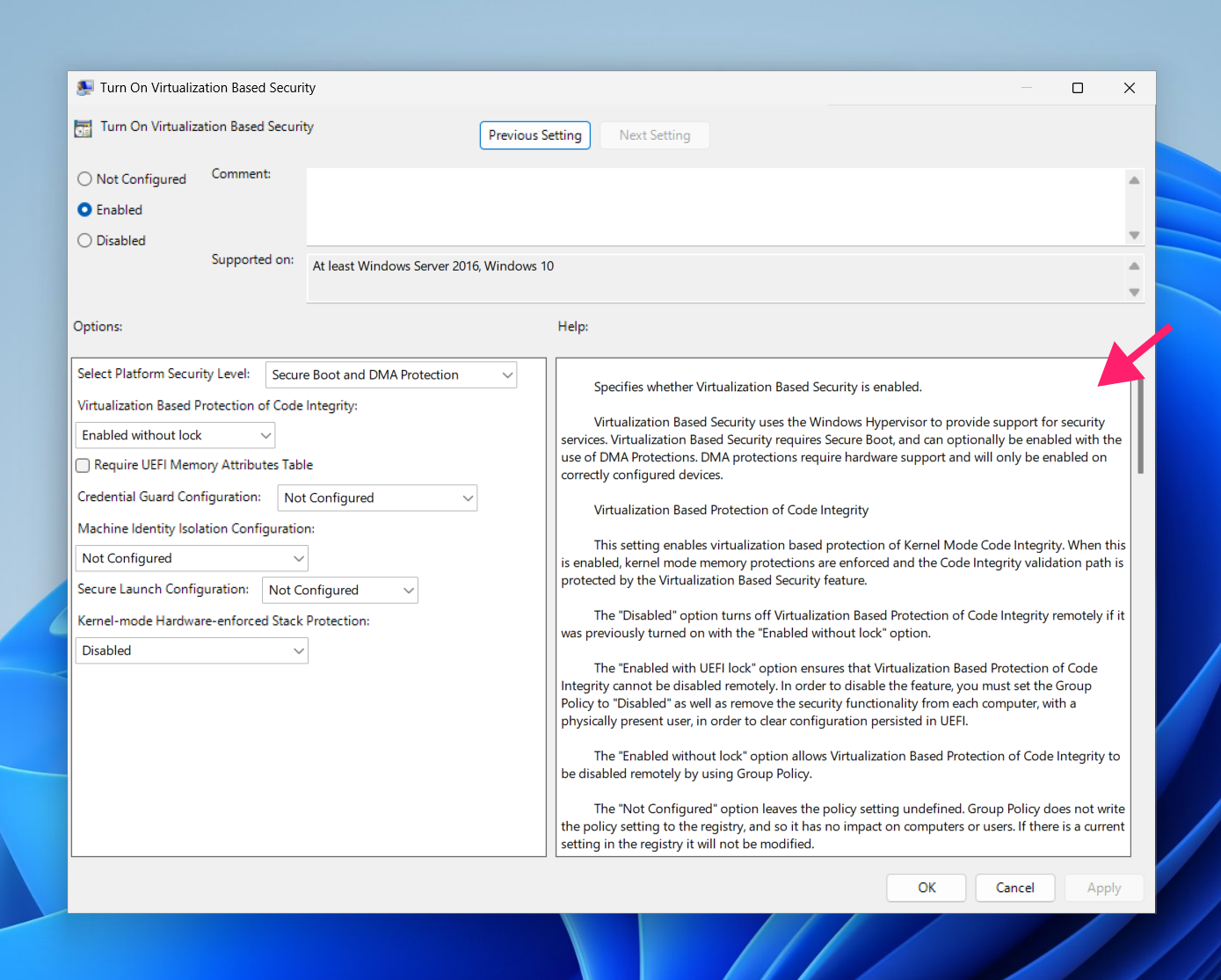Click the Apply button
The width and height of the screenshot is (1221, 980).
tap(1104, 888)
